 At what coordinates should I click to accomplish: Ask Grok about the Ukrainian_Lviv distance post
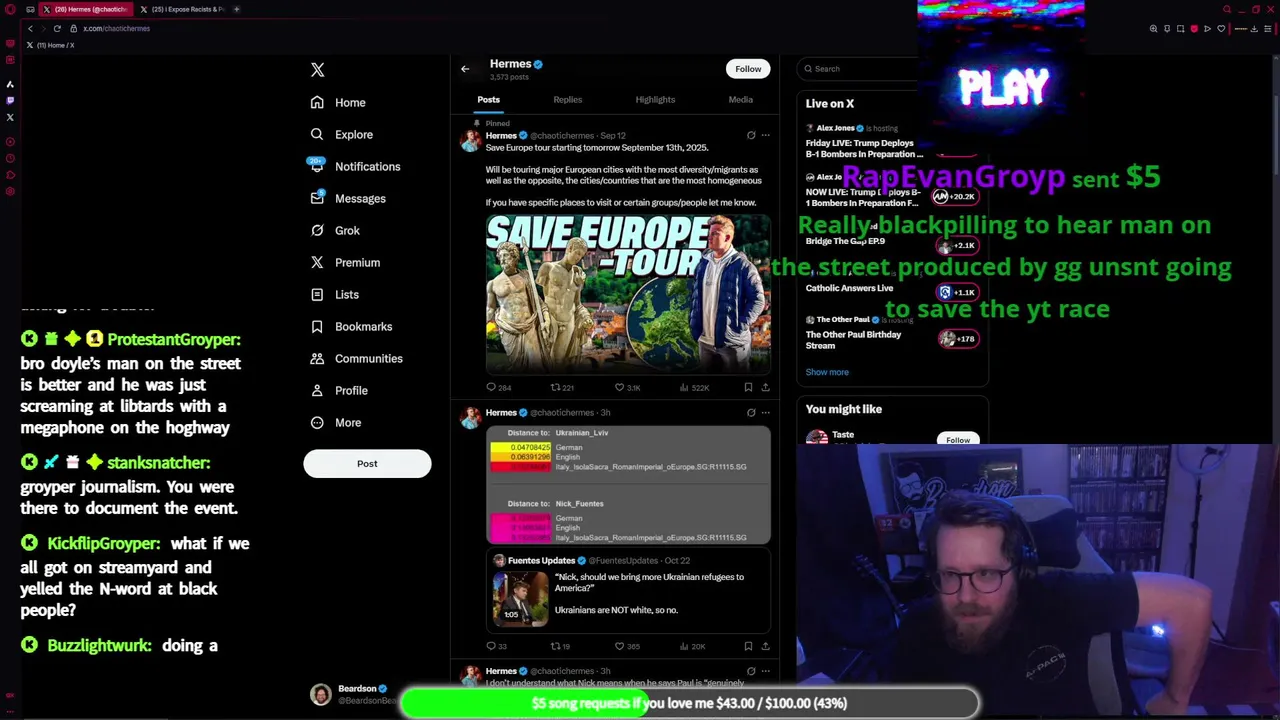coord(751,412)
